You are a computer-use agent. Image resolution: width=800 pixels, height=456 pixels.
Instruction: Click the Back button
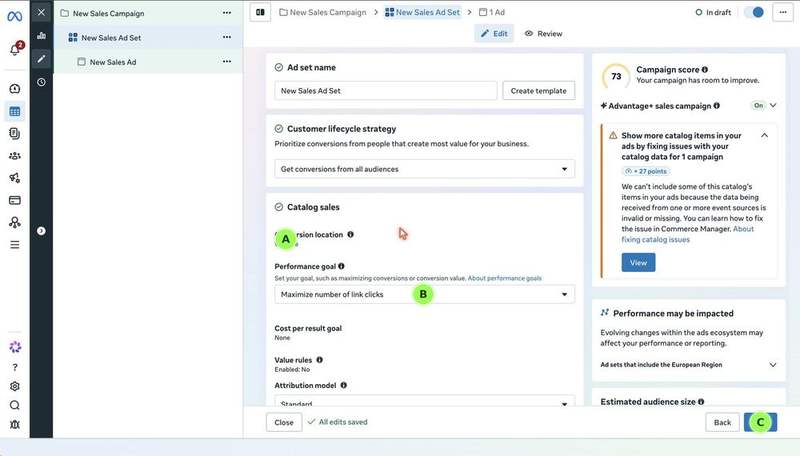tap(722, 422)
